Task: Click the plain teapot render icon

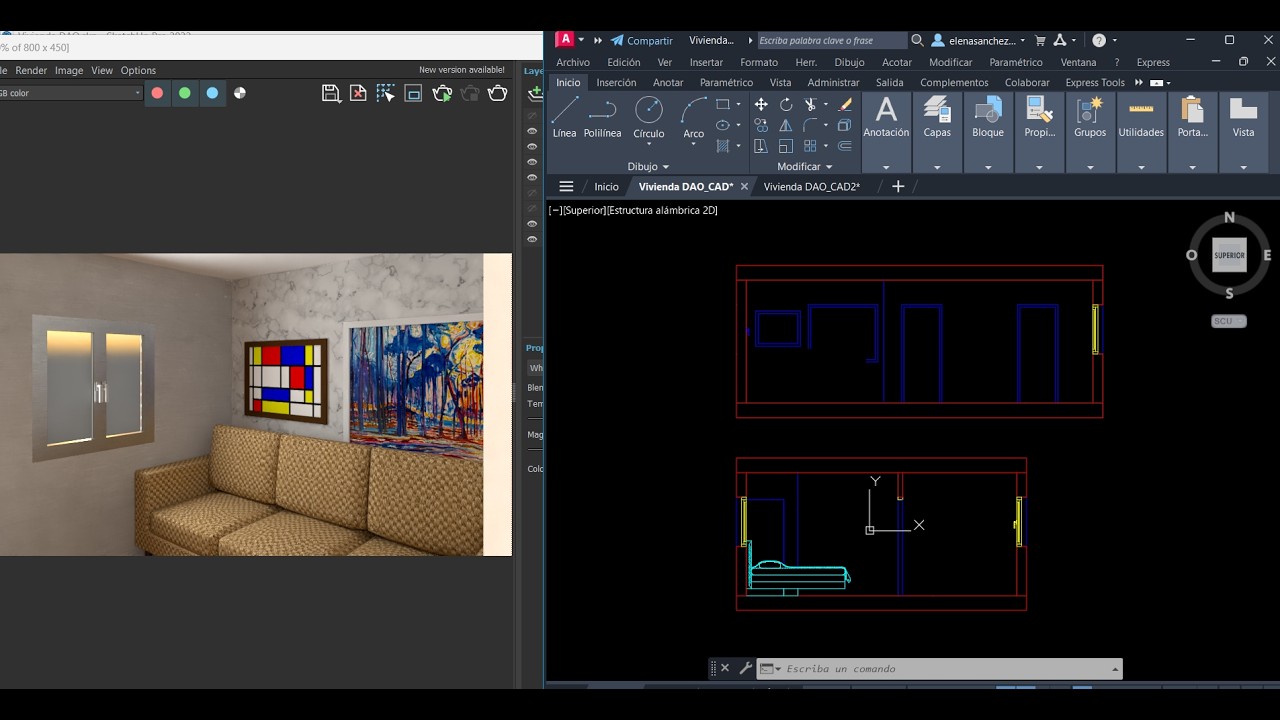Action: (498, 93)
